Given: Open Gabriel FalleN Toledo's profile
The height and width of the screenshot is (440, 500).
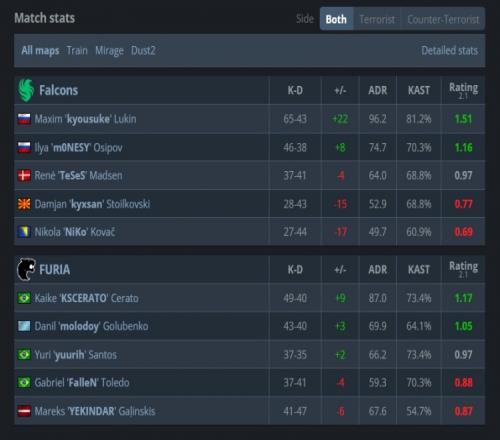Looking at the screenshot, I should click(82, 383).
